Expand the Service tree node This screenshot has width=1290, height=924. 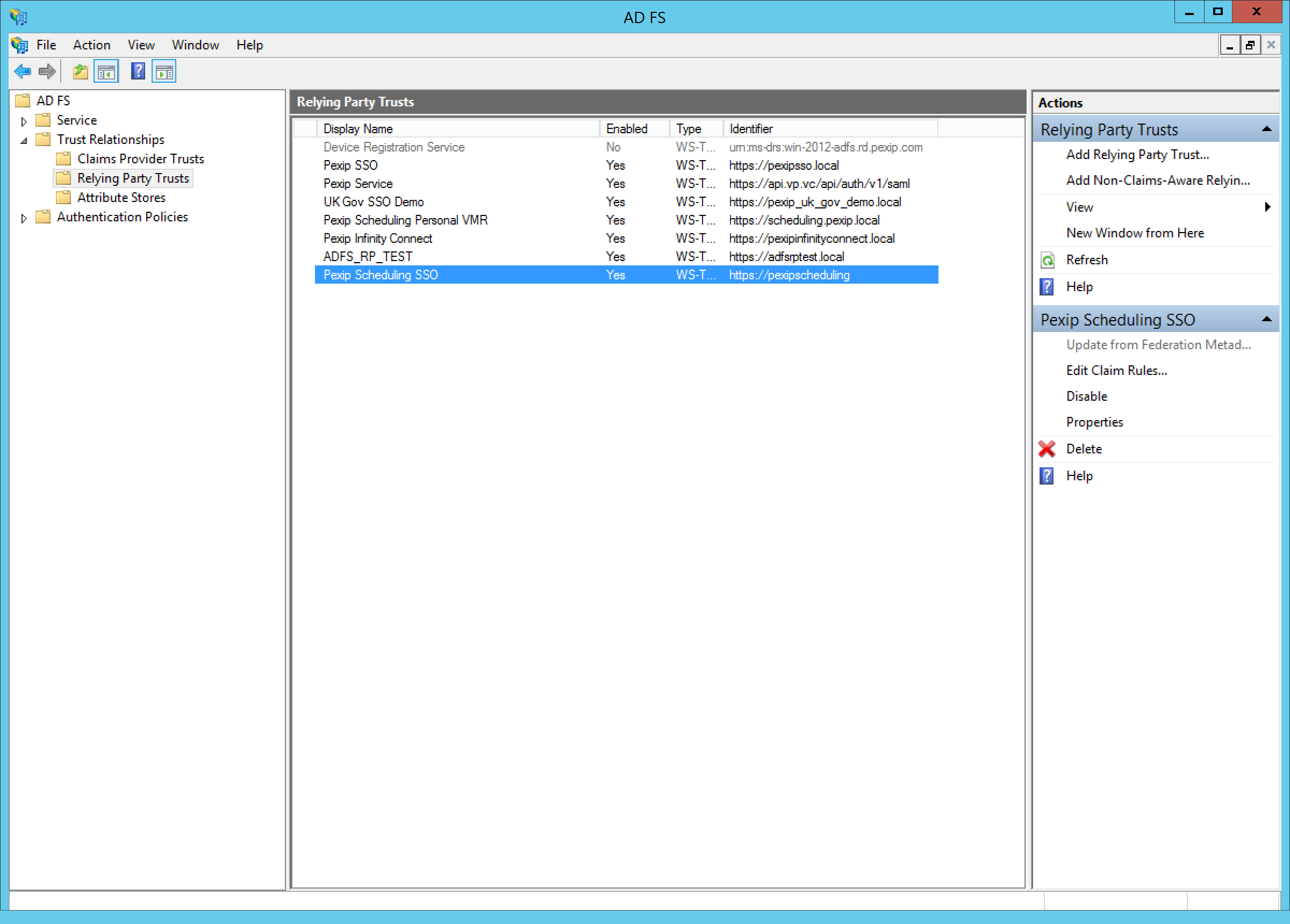pyautogui.click(x=24, y=121)
